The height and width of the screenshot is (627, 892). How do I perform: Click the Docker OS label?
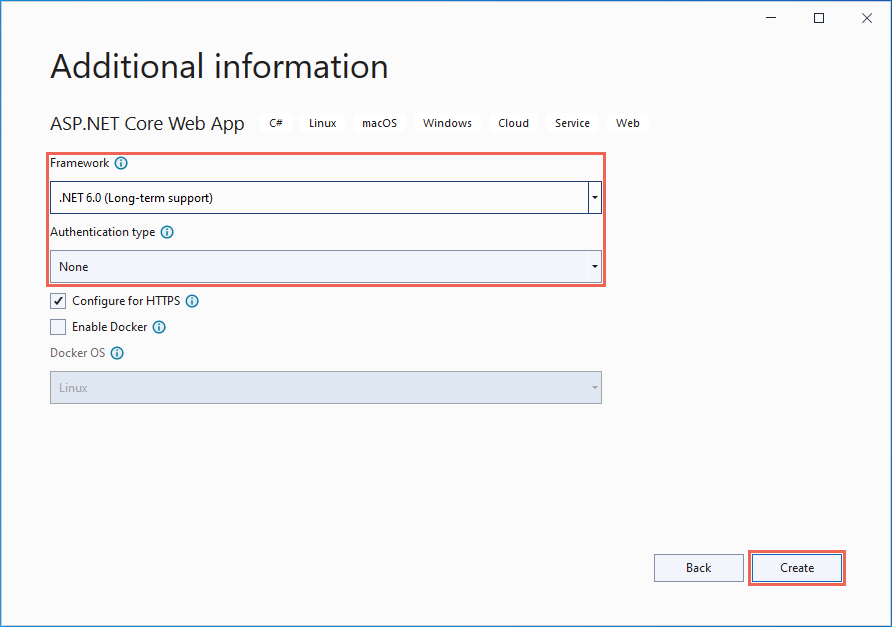(x=77, y=353)
